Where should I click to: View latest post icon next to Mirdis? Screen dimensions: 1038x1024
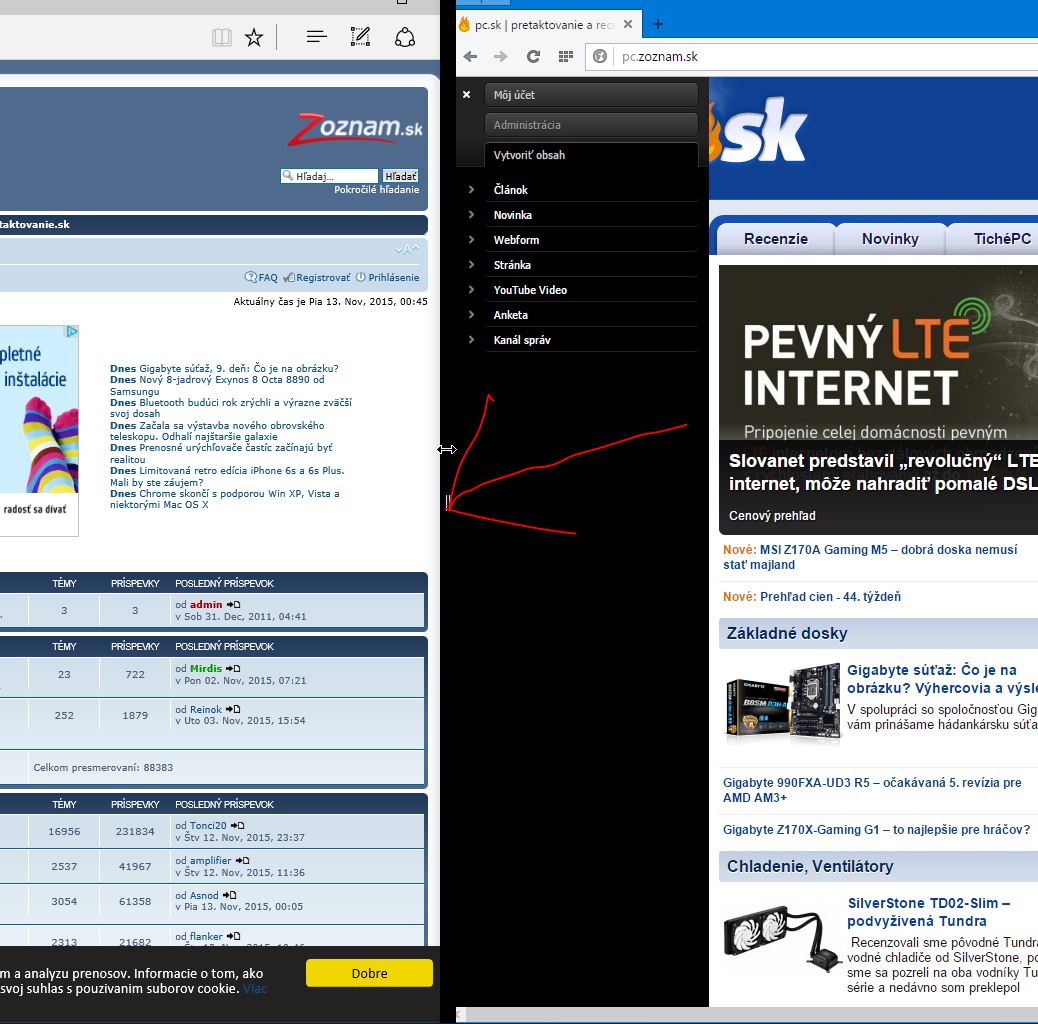[233, 669]
